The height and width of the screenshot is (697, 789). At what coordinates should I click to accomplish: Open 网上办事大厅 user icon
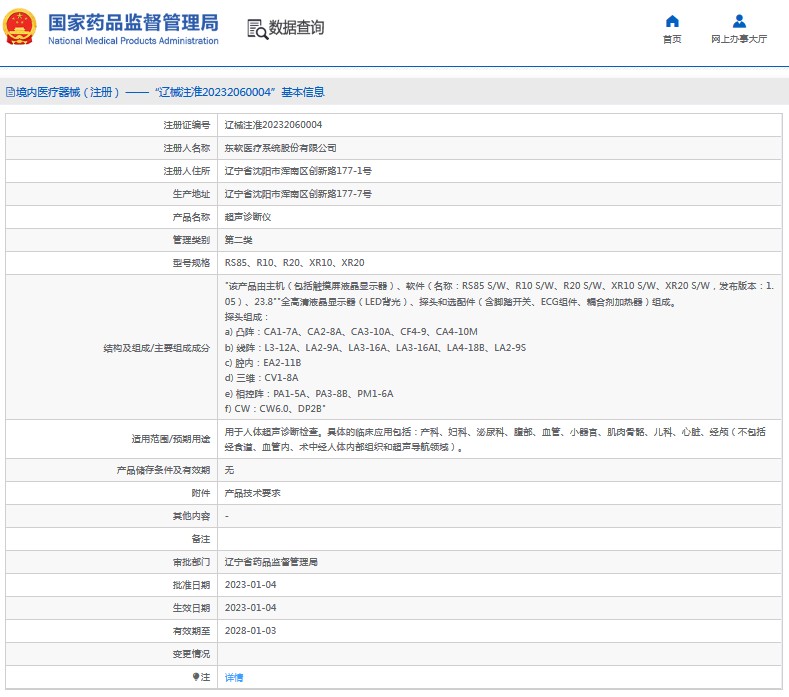pyautogui.click(x=739, y=21)
